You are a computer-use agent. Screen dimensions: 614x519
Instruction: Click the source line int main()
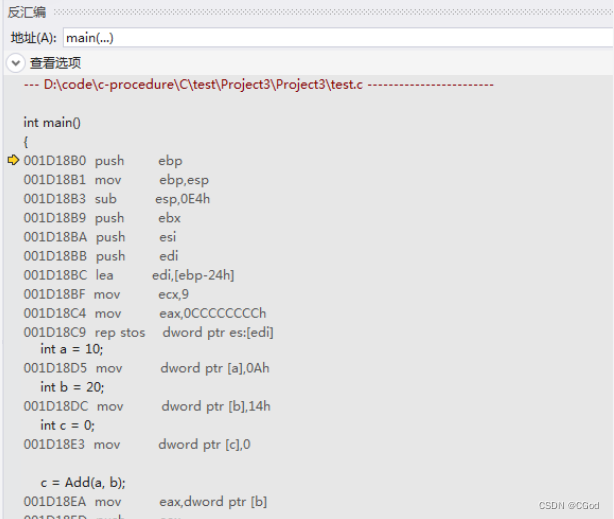pyautogui.click(x=52, y=123)
